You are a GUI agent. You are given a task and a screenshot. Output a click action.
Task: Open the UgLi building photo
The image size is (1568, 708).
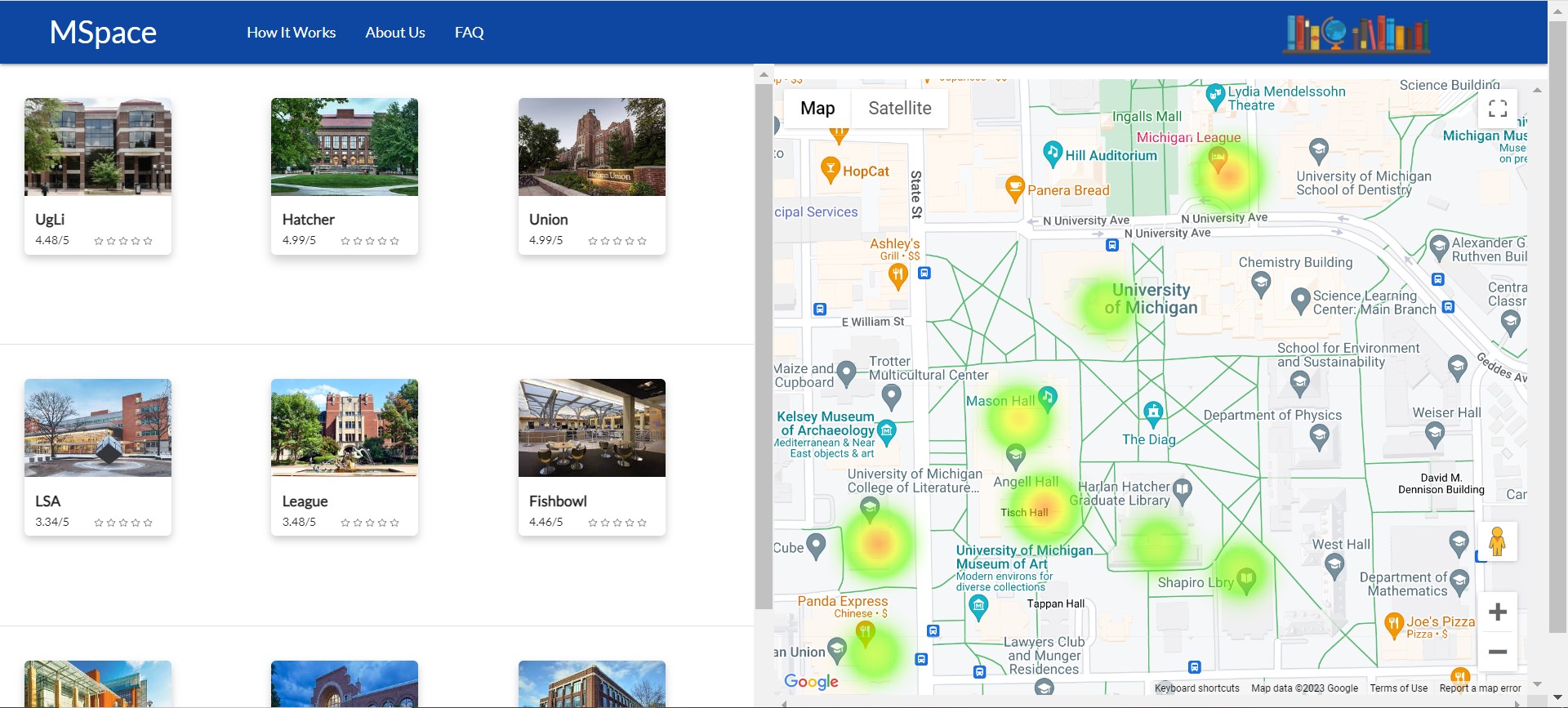tap(98, 147)
